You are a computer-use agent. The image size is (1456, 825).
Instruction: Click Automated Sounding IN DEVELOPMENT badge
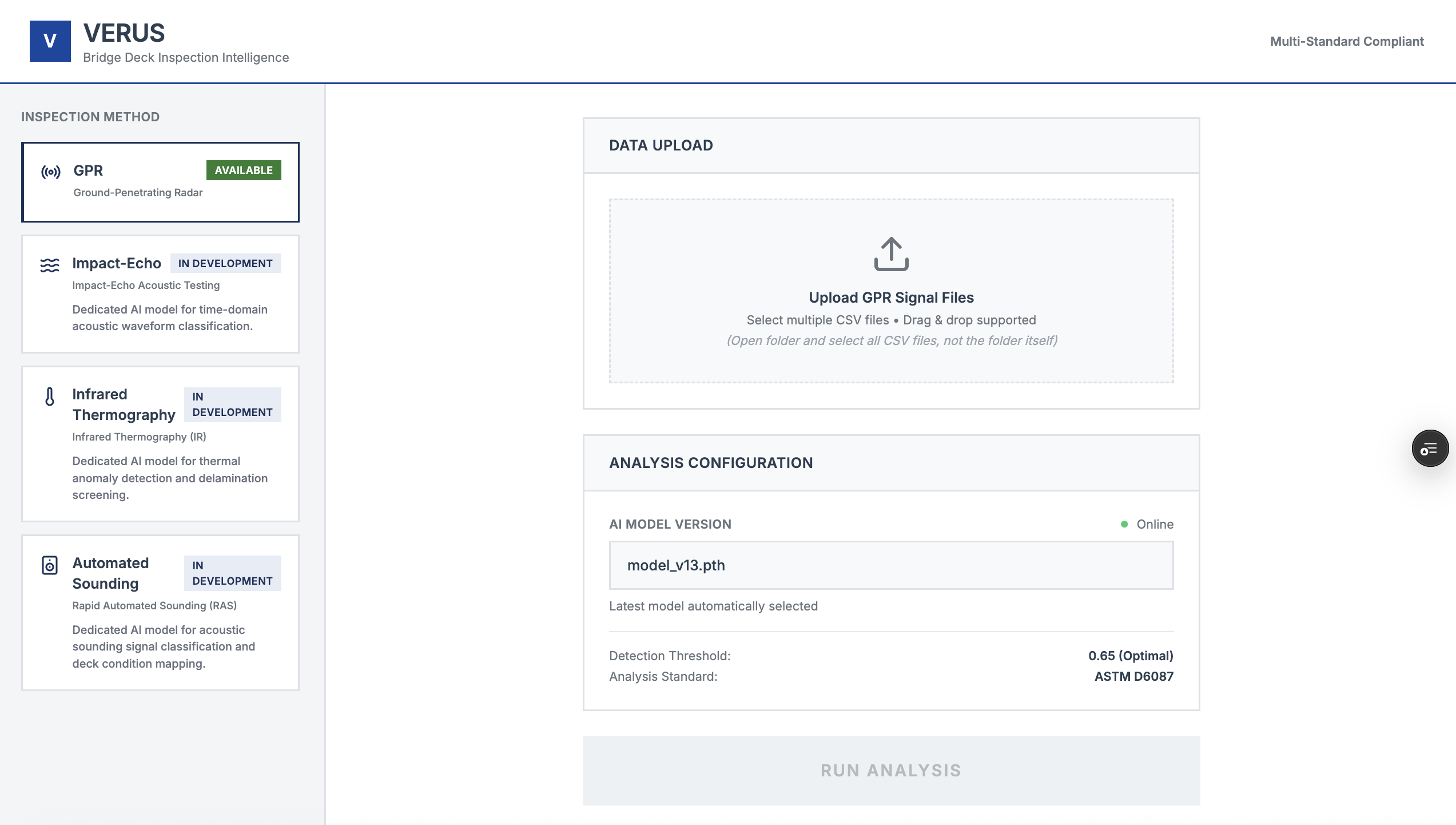pyautogui.click(x=232, y=573)
